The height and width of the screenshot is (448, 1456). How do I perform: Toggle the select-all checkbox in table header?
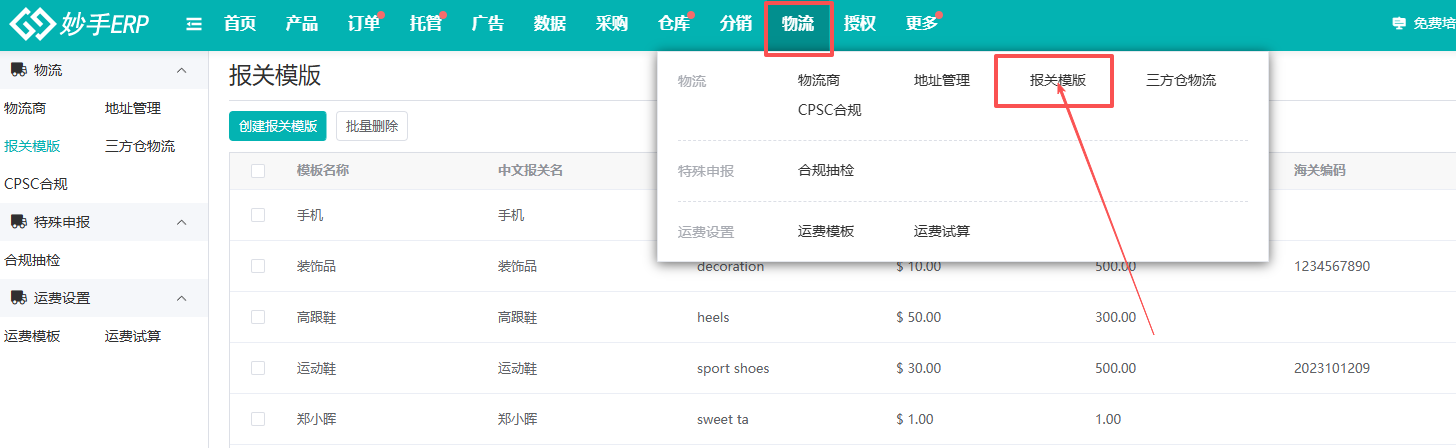(258, 171)
